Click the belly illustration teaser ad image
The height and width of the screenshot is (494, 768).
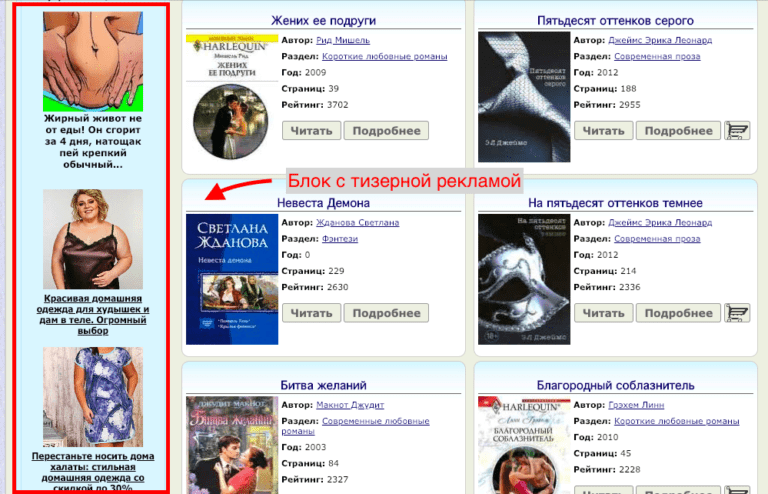(x=93, y=62)
